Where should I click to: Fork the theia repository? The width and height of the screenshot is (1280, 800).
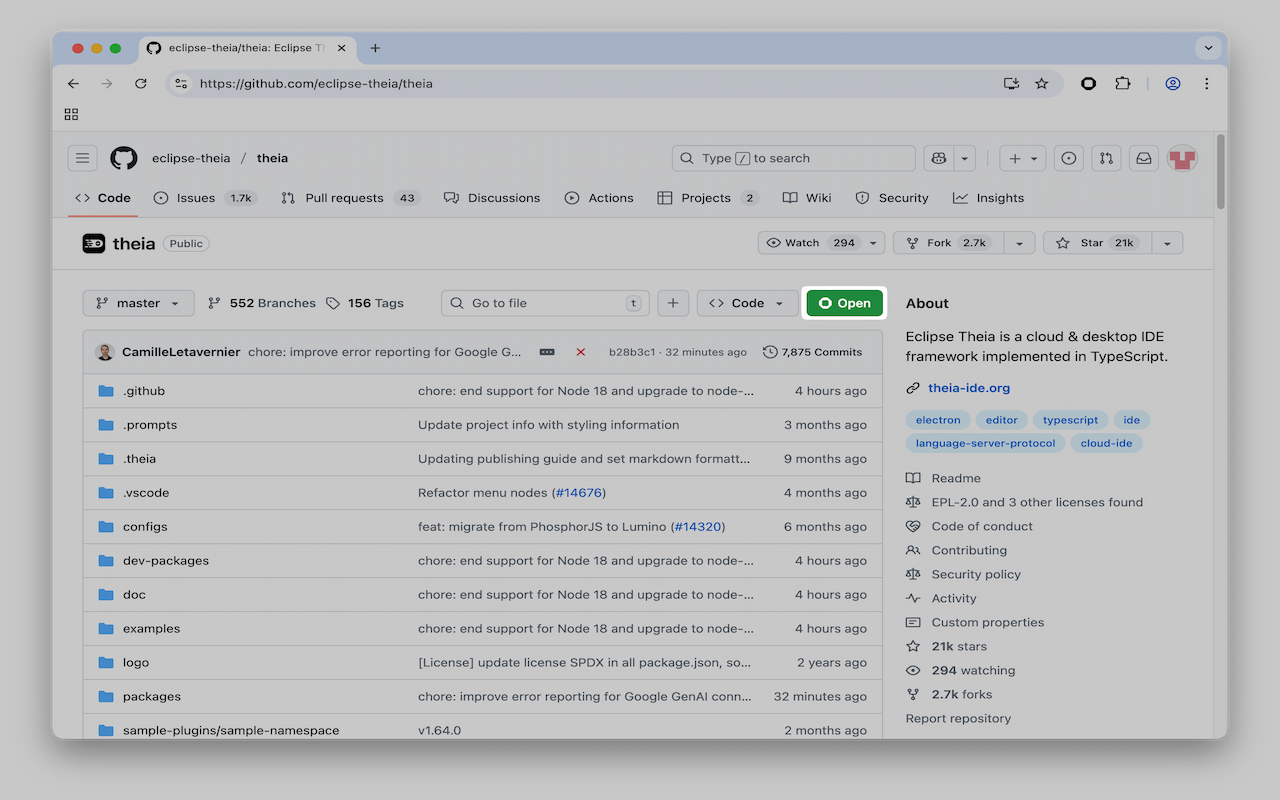tap(948, 243)
